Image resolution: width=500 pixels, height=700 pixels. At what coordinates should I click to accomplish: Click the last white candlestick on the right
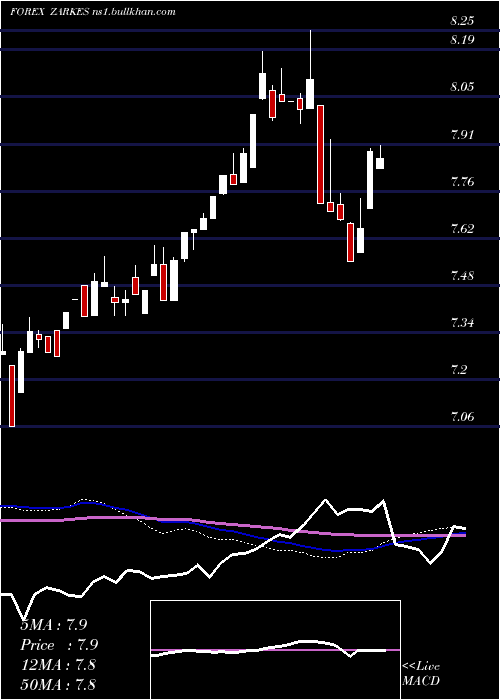(380, 163)
